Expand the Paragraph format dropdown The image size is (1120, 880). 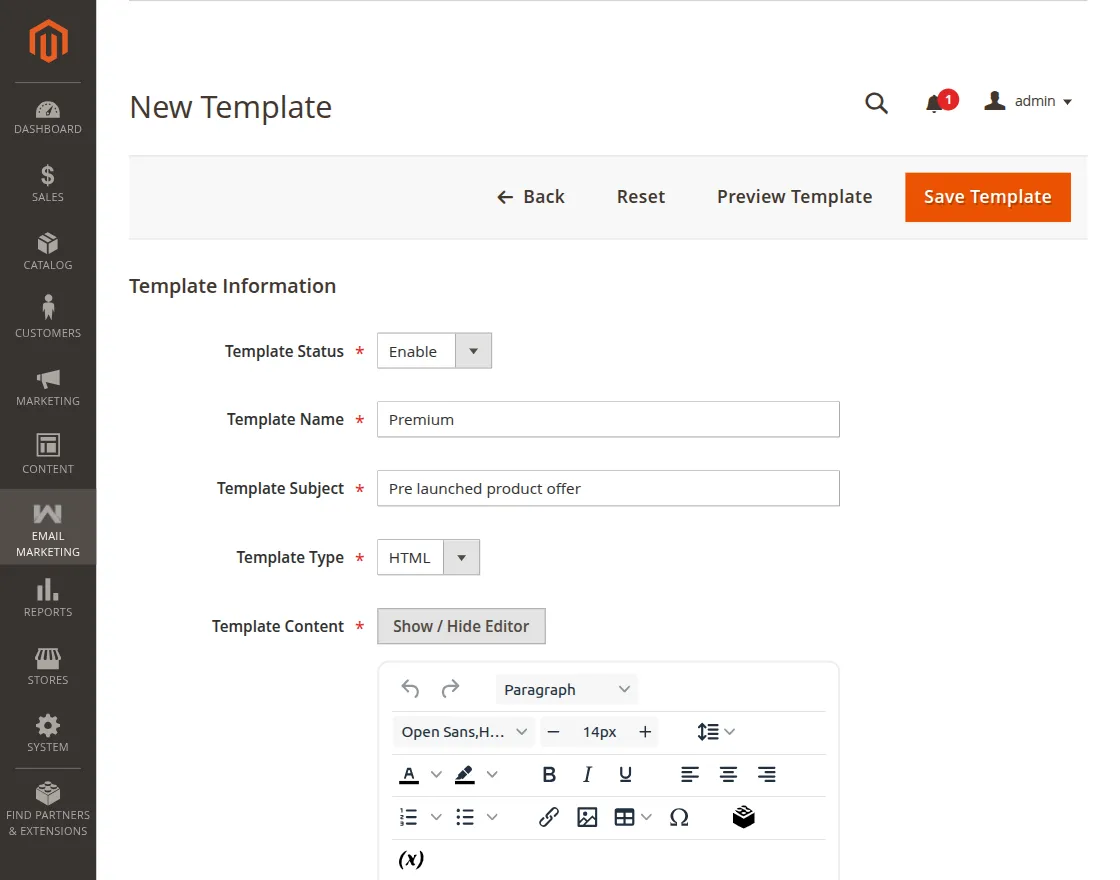pyautogui.click(x=566, y=689)
